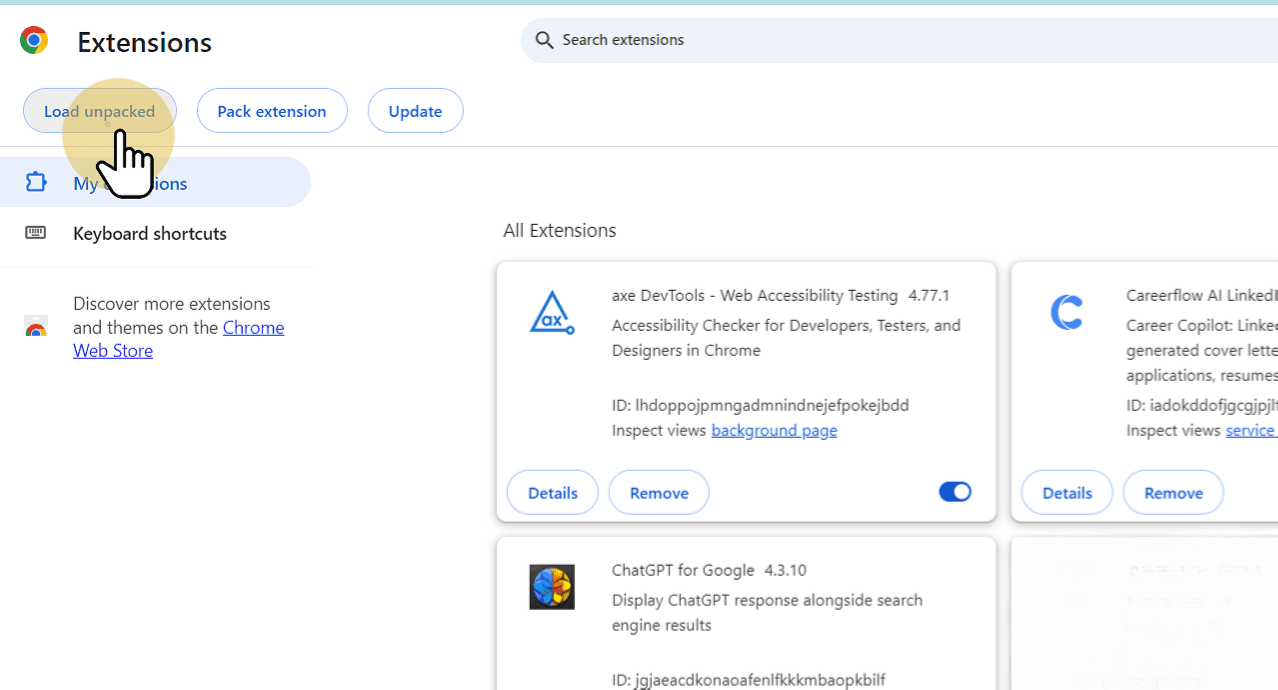Click ChatGPT for Google description text

pos(767,613)
